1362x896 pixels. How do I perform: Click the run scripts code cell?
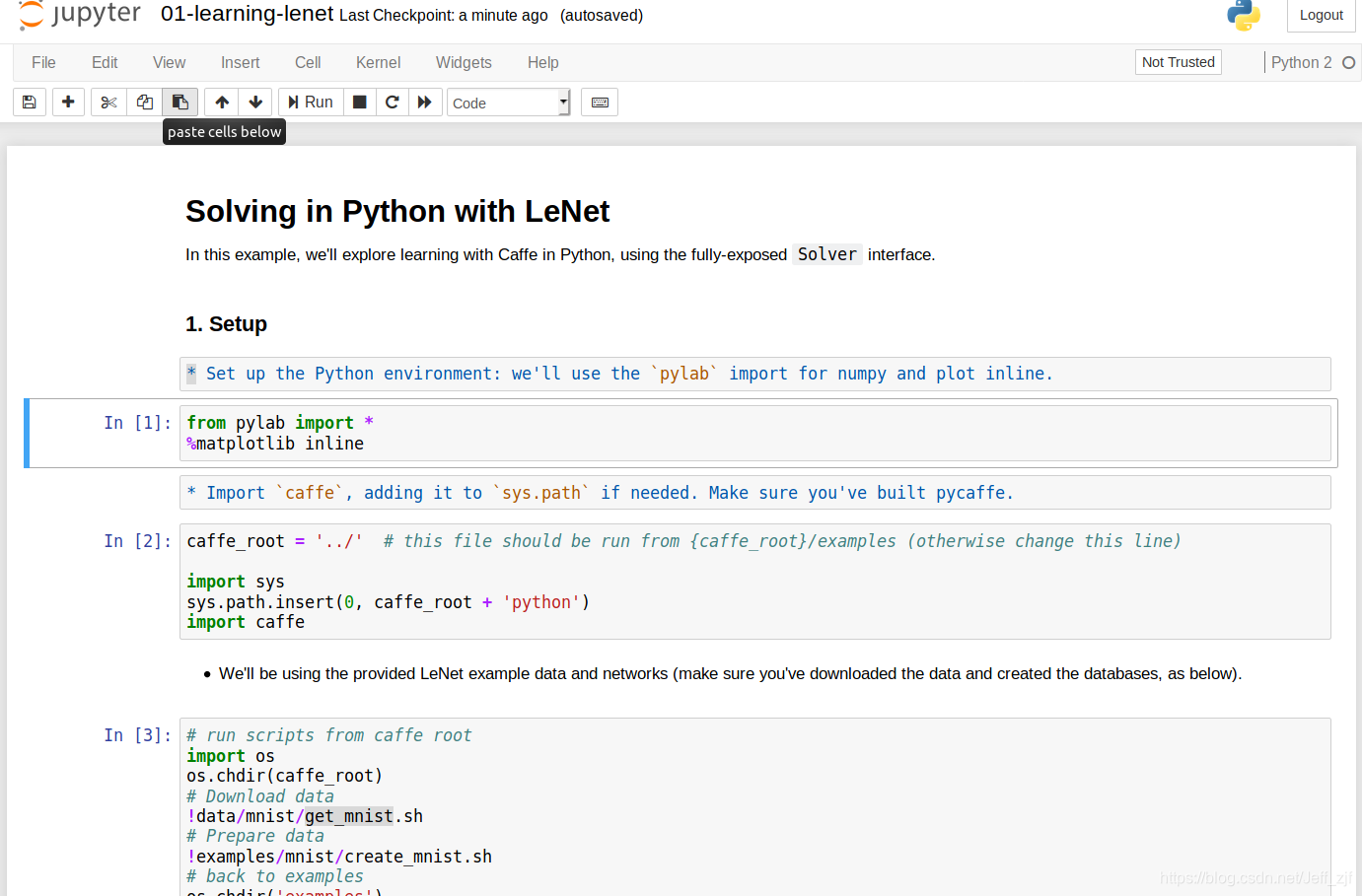point(755,808)
